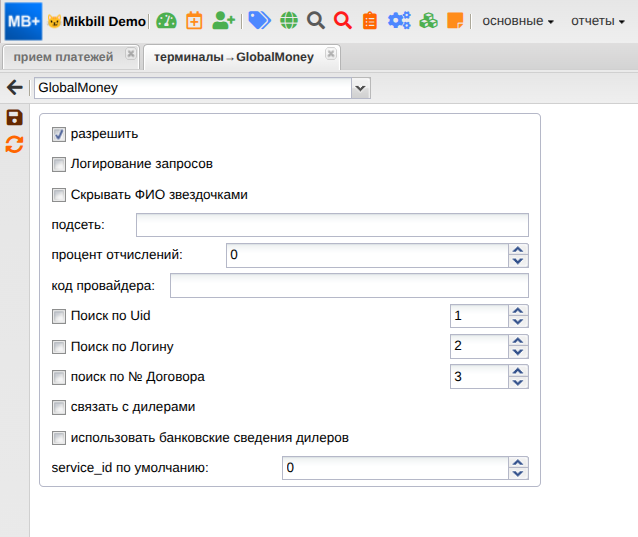638x537 pixels.
Task: Click the green add user icon
Action: 223,21
